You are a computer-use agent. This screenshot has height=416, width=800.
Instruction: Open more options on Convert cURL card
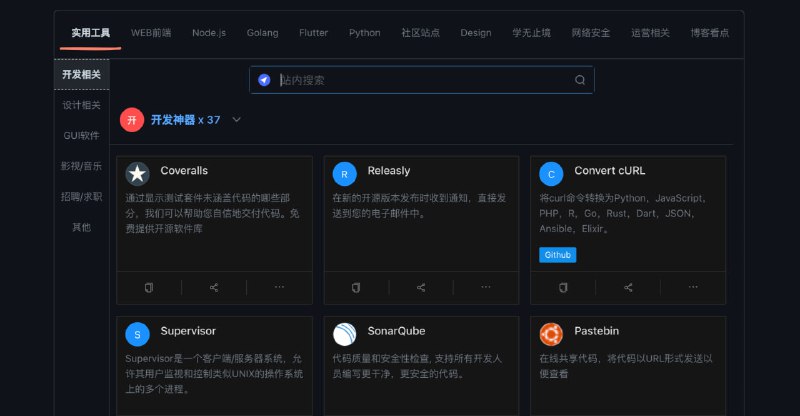point(693,287)
